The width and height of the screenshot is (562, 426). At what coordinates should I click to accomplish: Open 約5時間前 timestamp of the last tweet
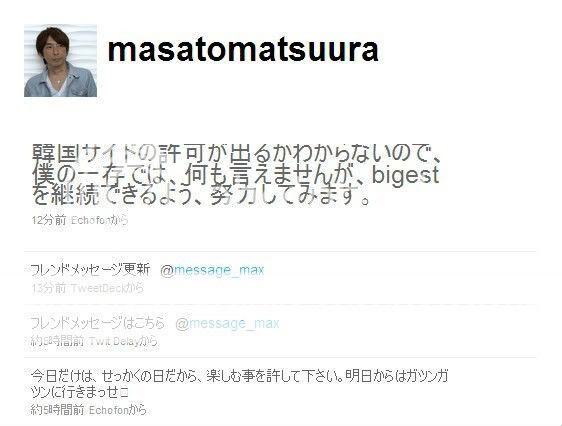tap(57, 410)
